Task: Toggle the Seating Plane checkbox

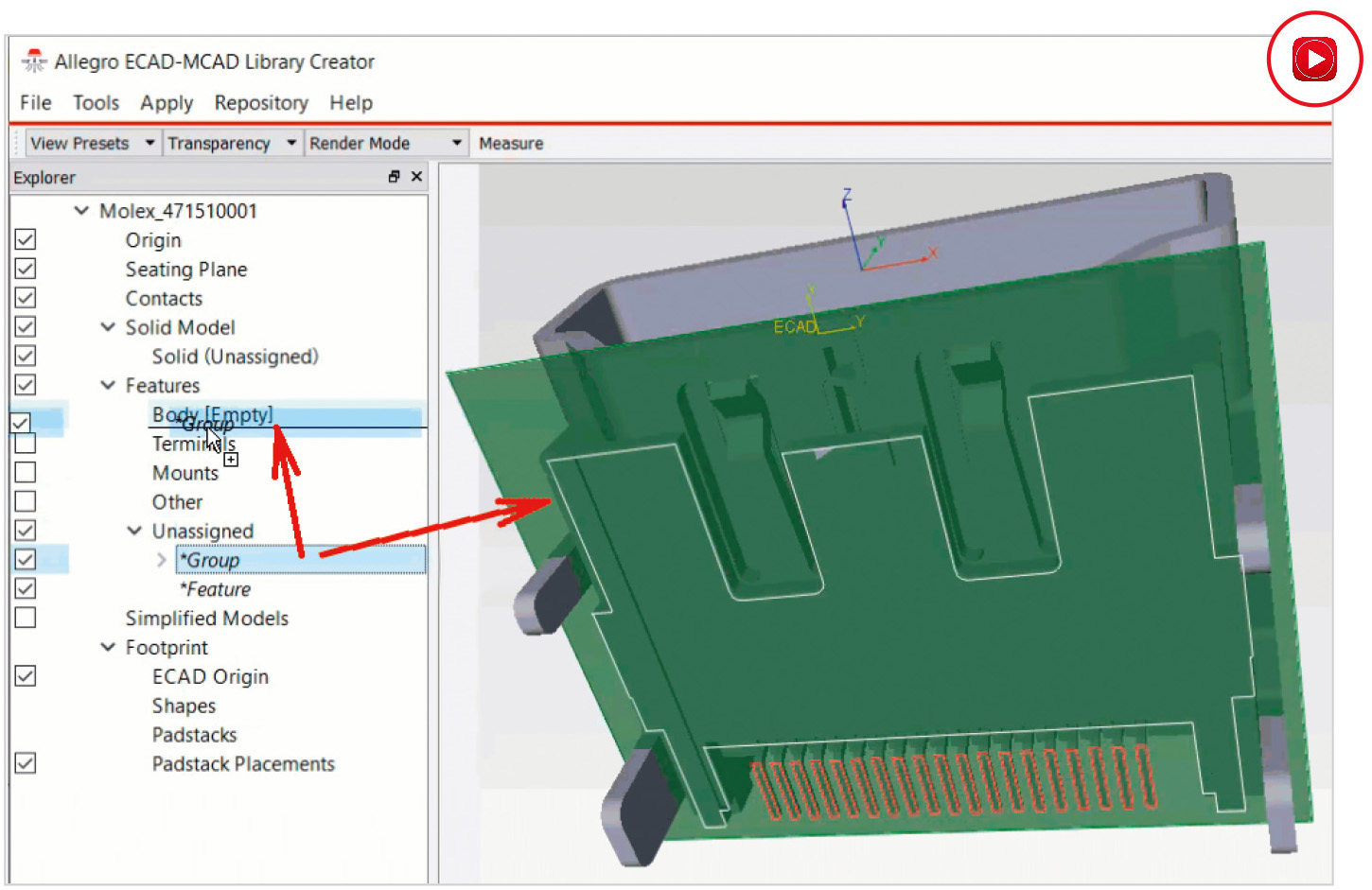Action: [26, 269]
